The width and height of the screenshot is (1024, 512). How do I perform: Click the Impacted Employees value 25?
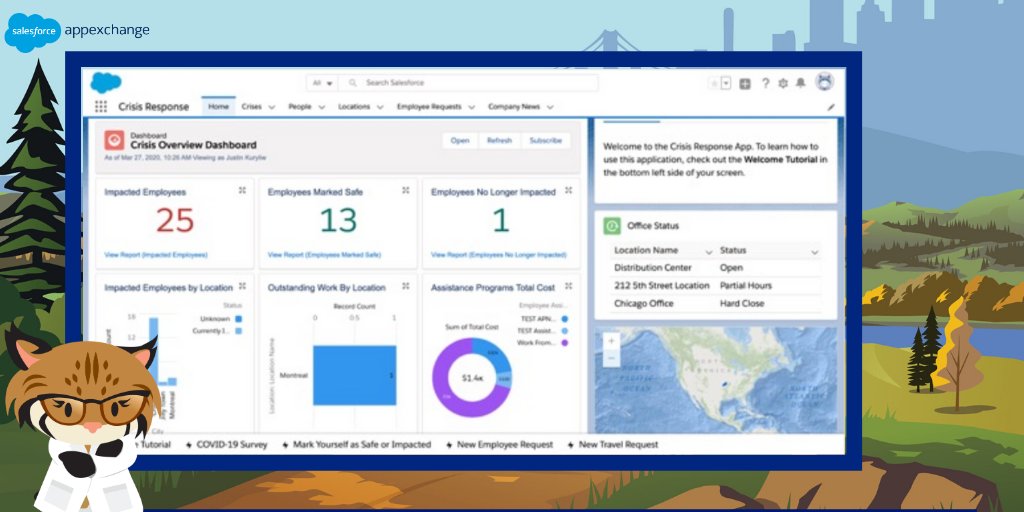[175, 221]
